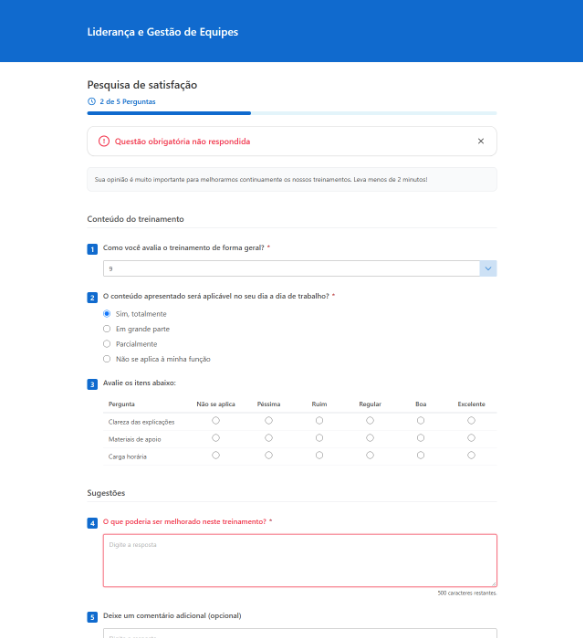This screenshot has width=583, height=638.
Task: Click the question number 5 badge
Action: pyautogui.click(x=92, y=617)
